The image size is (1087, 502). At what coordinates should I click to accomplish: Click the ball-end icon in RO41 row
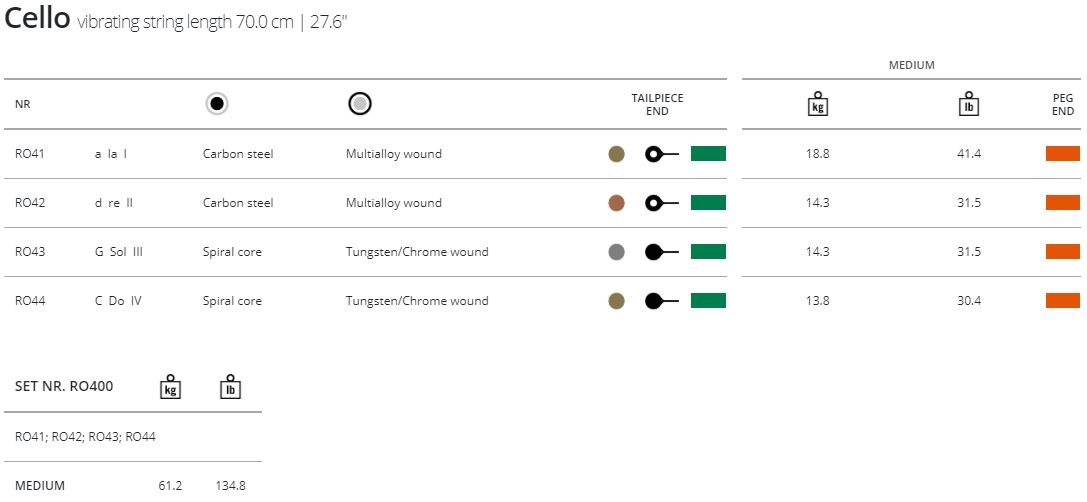[661, 154]
